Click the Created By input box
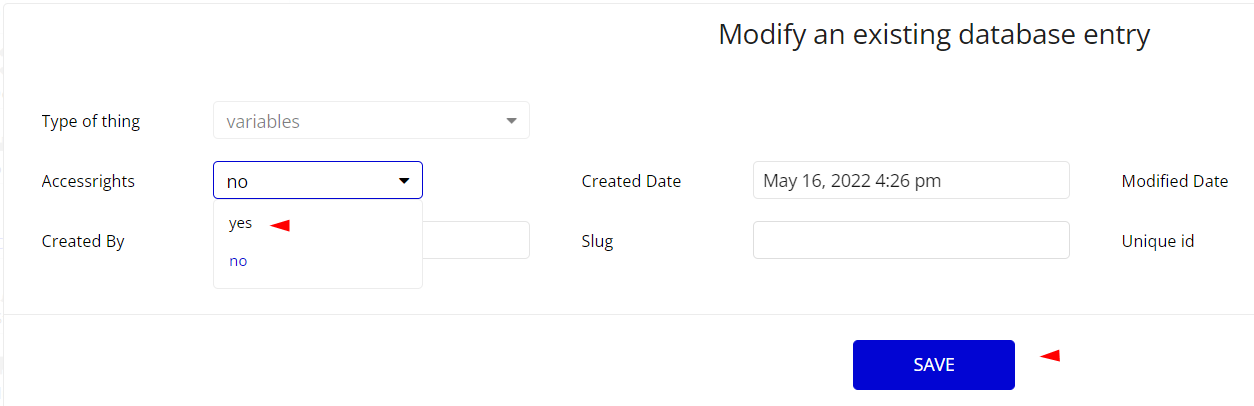1254x406 pixels. (476, 241)
